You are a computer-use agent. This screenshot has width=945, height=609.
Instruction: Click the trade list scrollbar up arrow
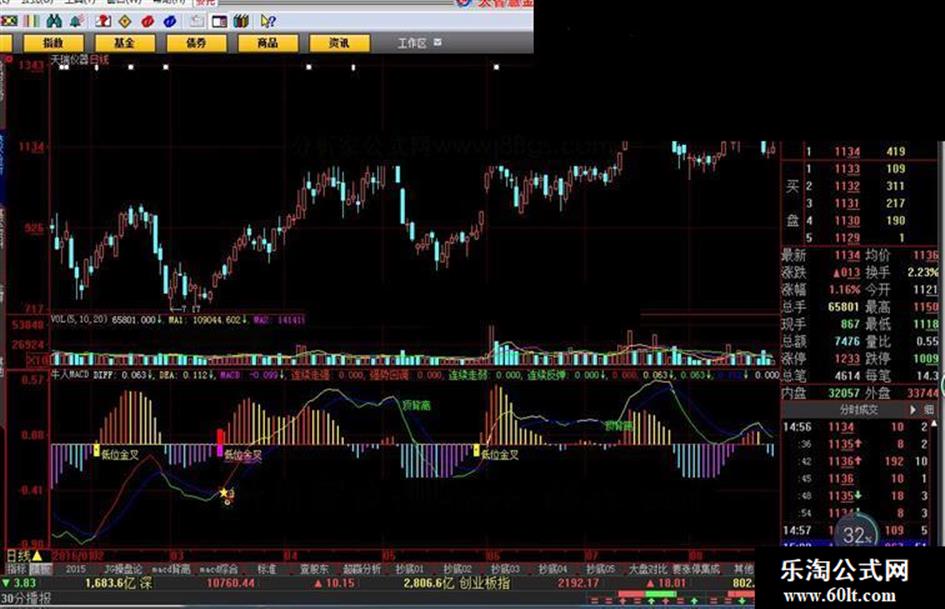coord(935,424)
